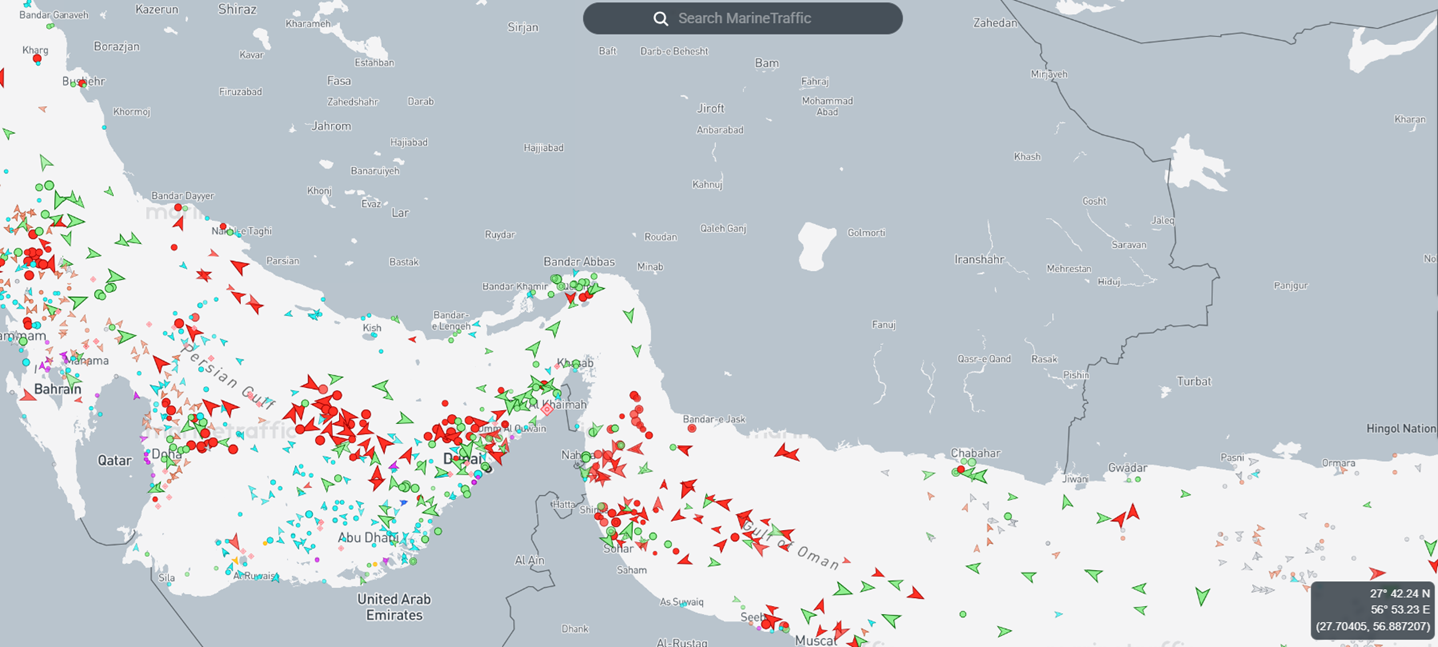
Task: Click the magnifier icon in the search bar
Action: tap(660, 19)
